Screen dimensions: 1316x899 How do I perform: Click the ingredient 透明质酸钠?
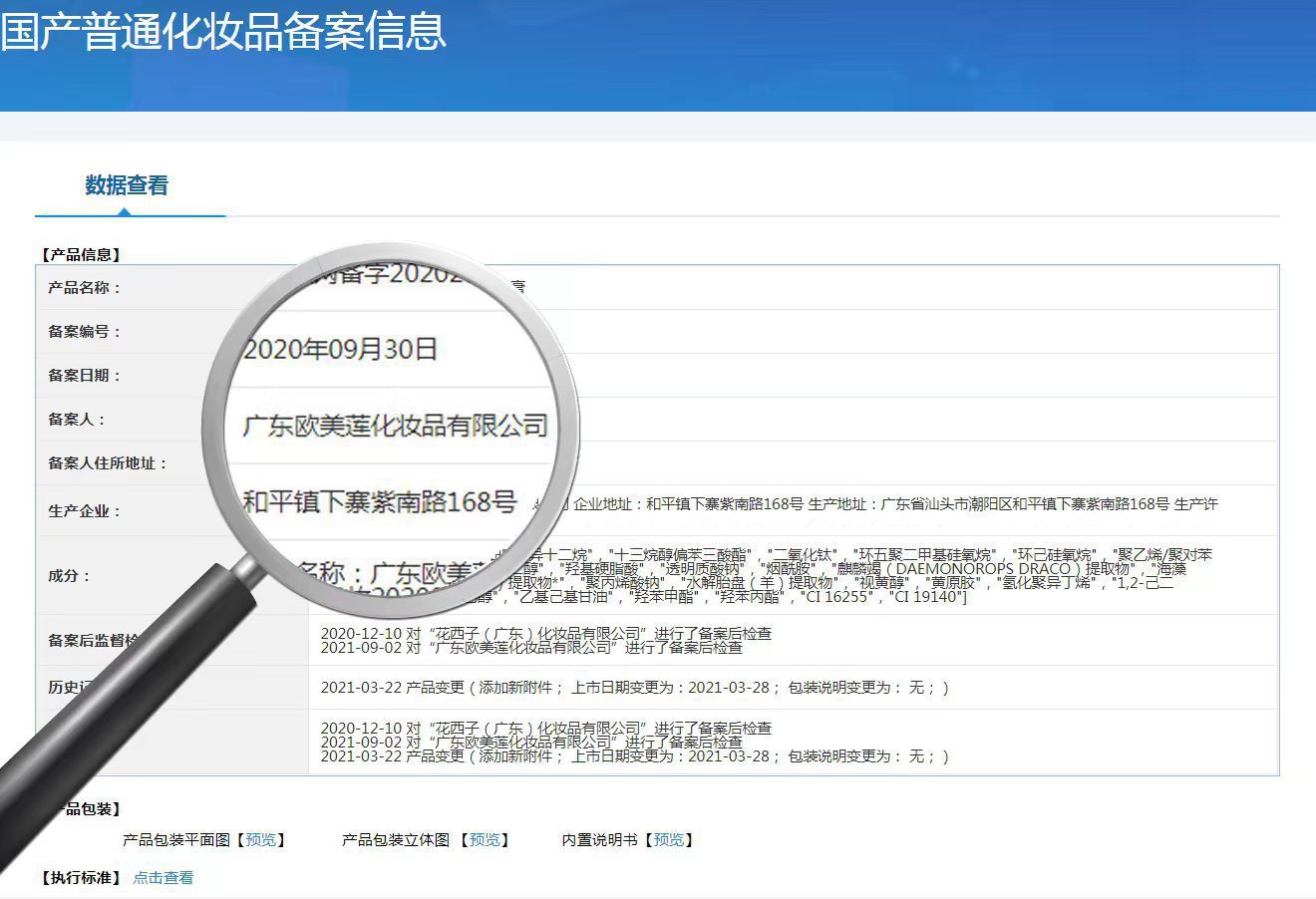click(703, 569)
